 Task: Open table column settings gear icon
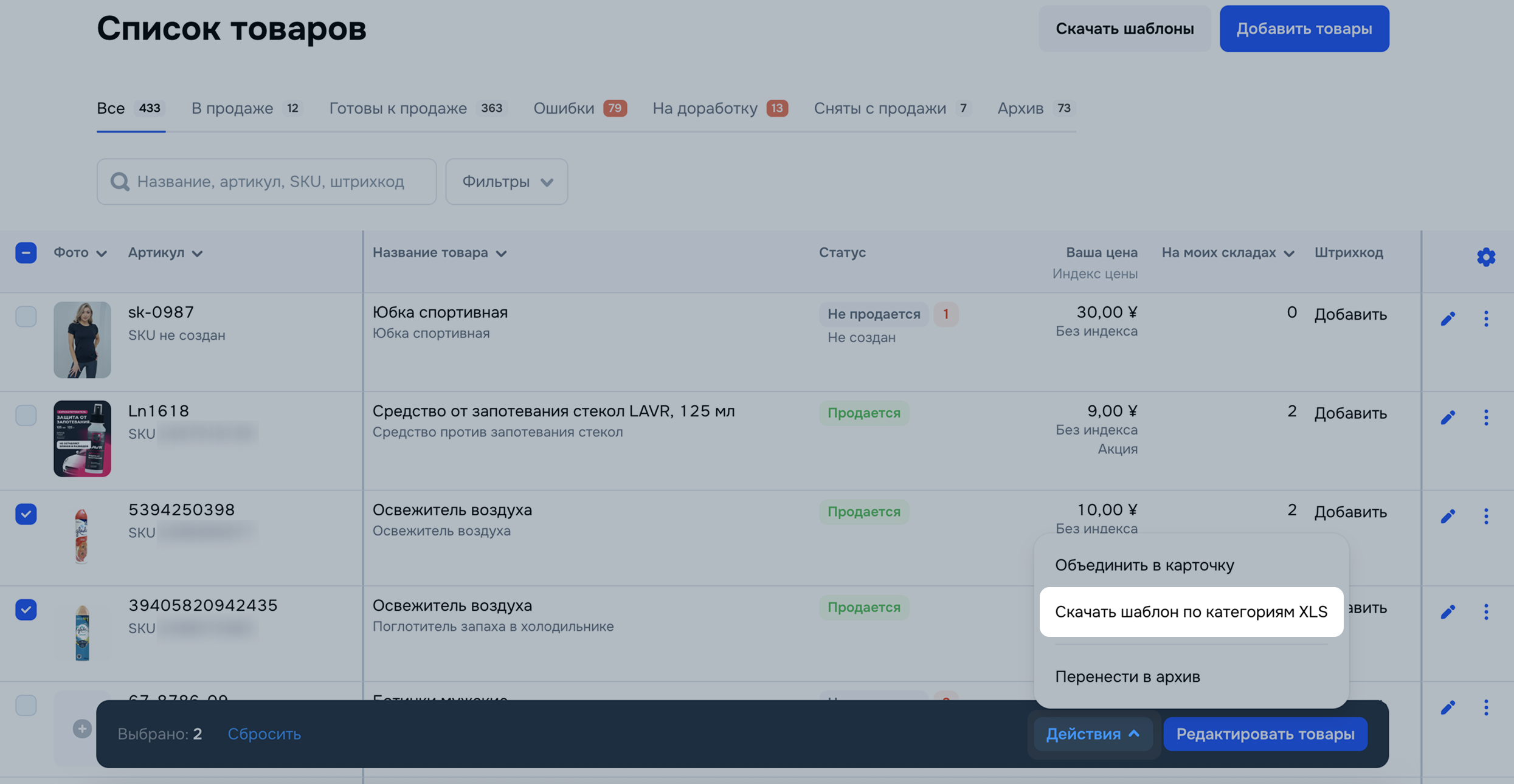(1485, 256)
